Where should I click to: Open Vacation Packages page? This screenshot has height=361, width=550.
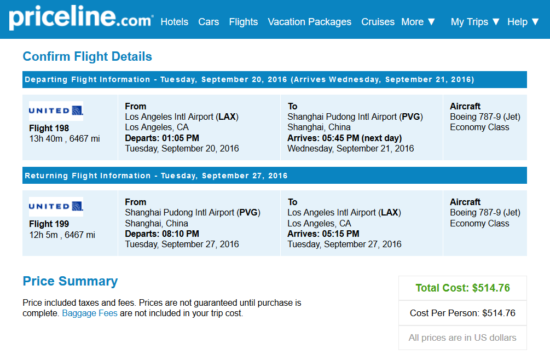pyautogui.click(x=309, y=22)
